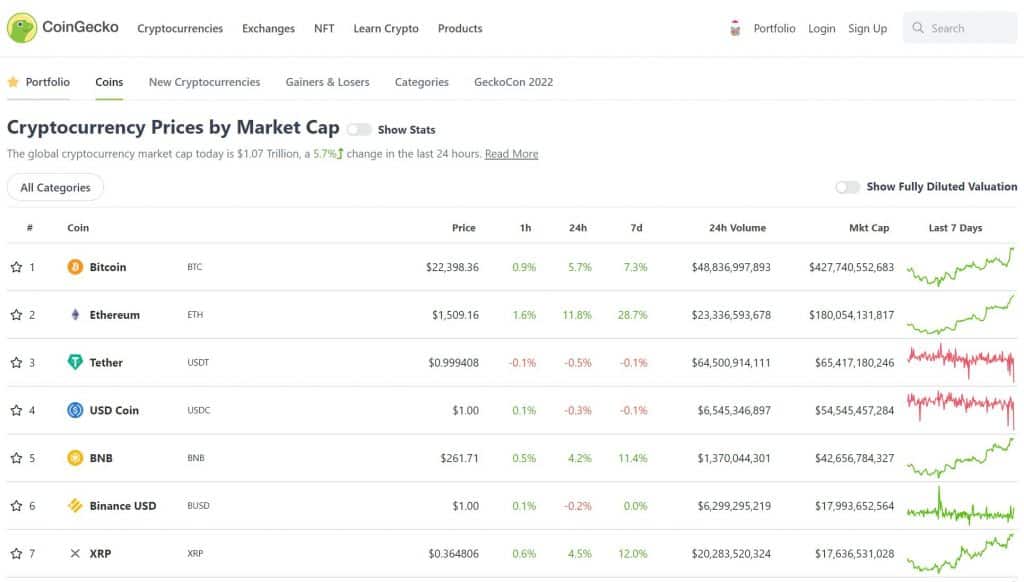
Task: Favorite Bitcoin with its star icon
Action: pos(16,267)
